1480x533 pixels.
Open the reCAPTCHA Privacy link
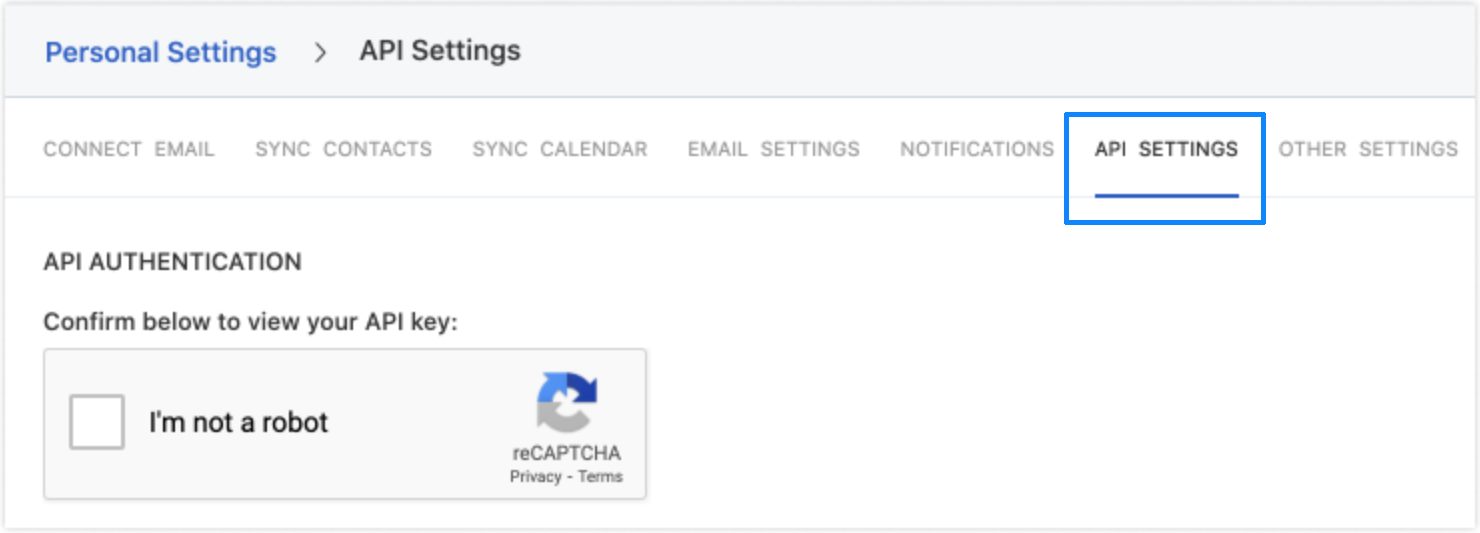(x=536, y=477)
